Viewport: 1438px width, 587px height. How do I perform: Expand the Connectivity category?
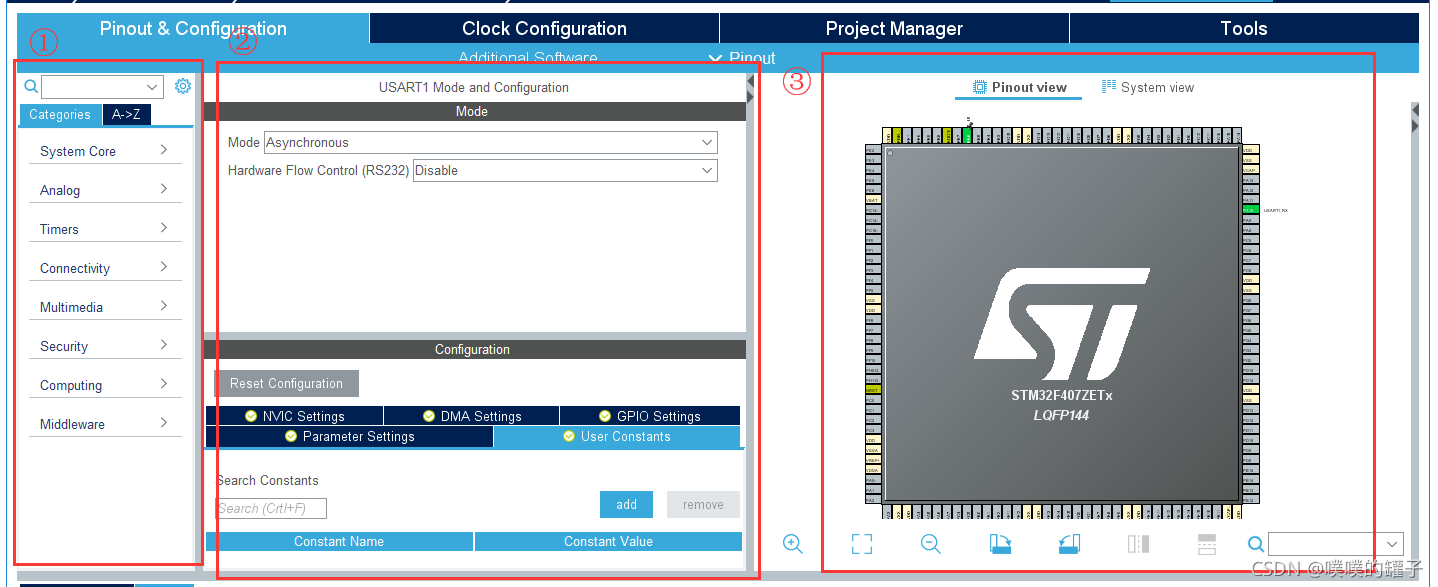tap(104, 268)
